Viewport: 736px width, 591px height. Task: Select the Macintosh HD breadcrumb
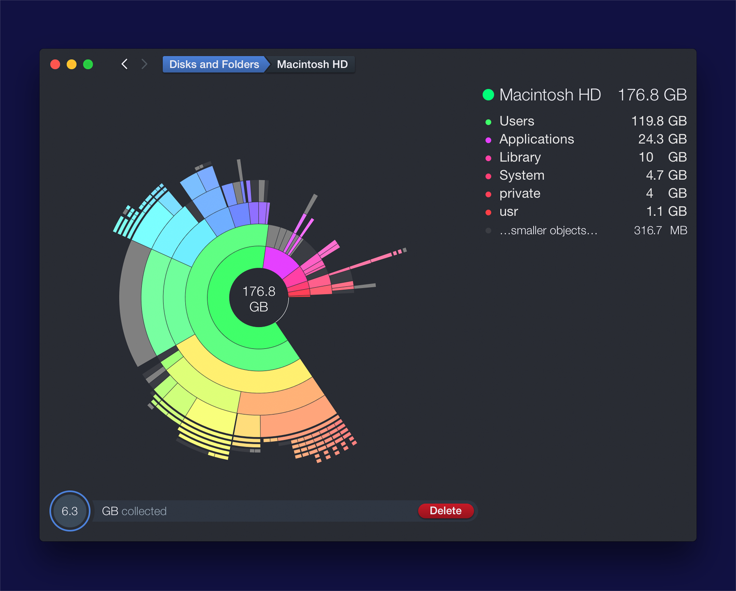pyautogui.click(x=312, y=64)
